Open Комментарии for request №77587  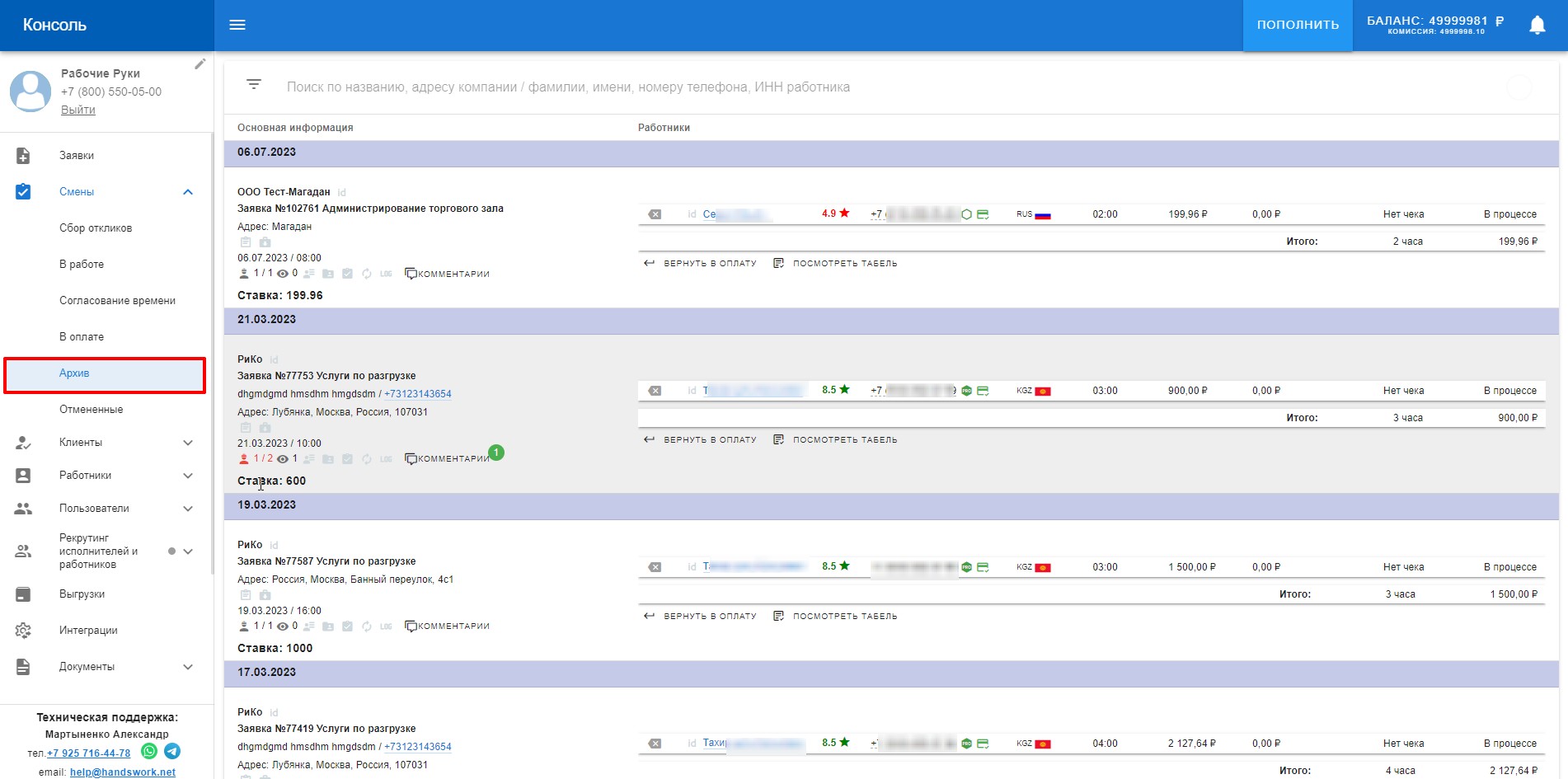pos(447,626)
